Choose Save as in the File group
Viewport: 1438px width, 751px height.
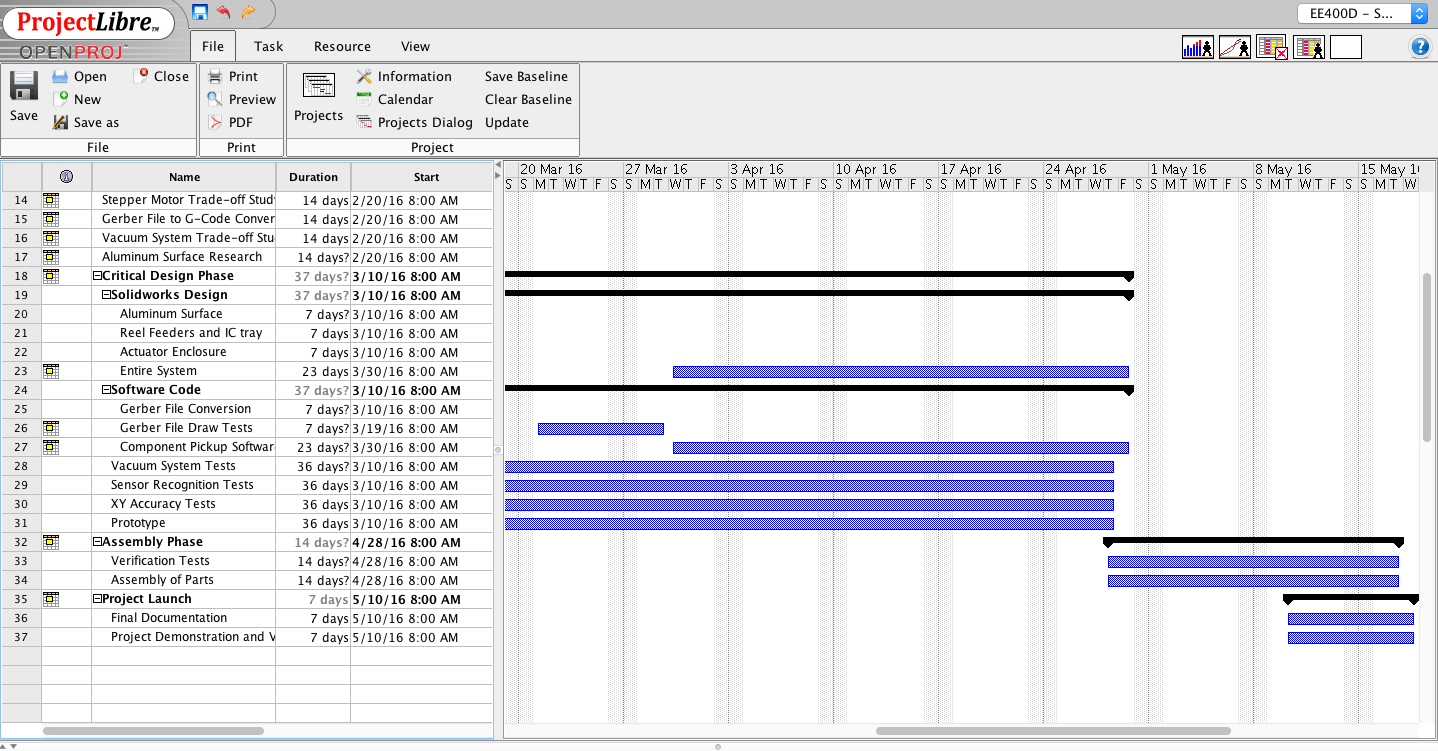coord(60,122)
